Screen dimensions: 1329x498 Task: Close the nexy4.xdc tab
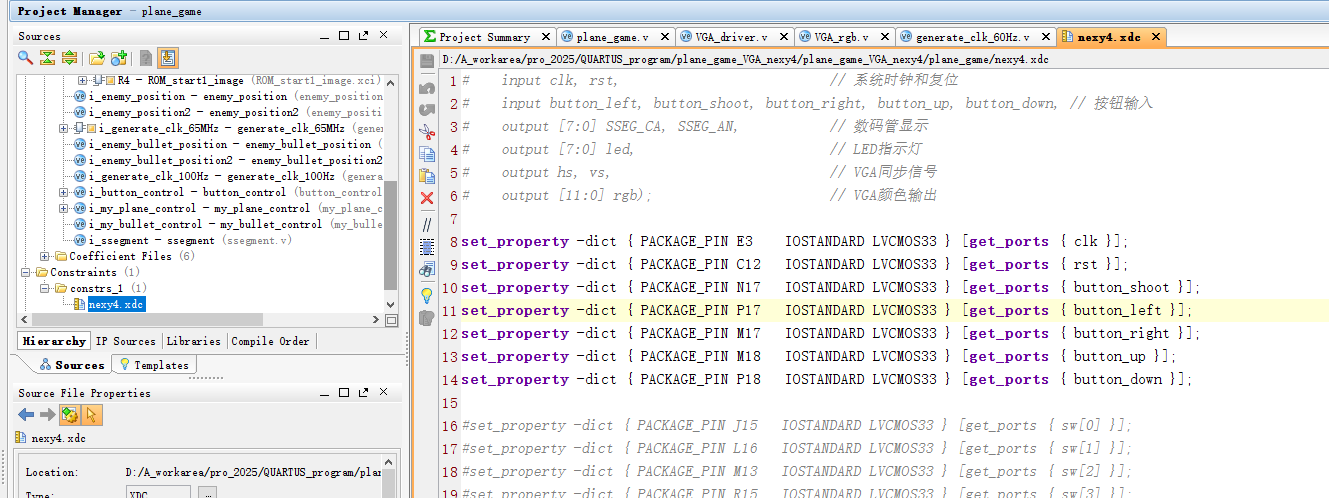[1156, 37]
